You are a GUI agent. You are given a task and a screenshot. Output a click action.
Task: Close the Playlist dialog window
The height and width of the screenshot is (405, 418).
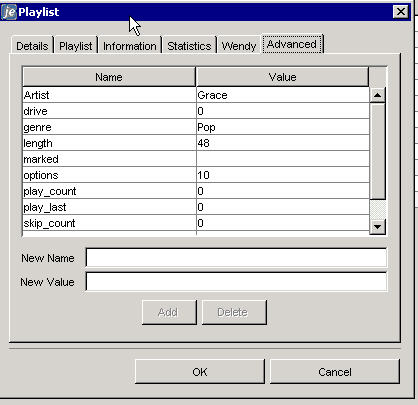400,12
